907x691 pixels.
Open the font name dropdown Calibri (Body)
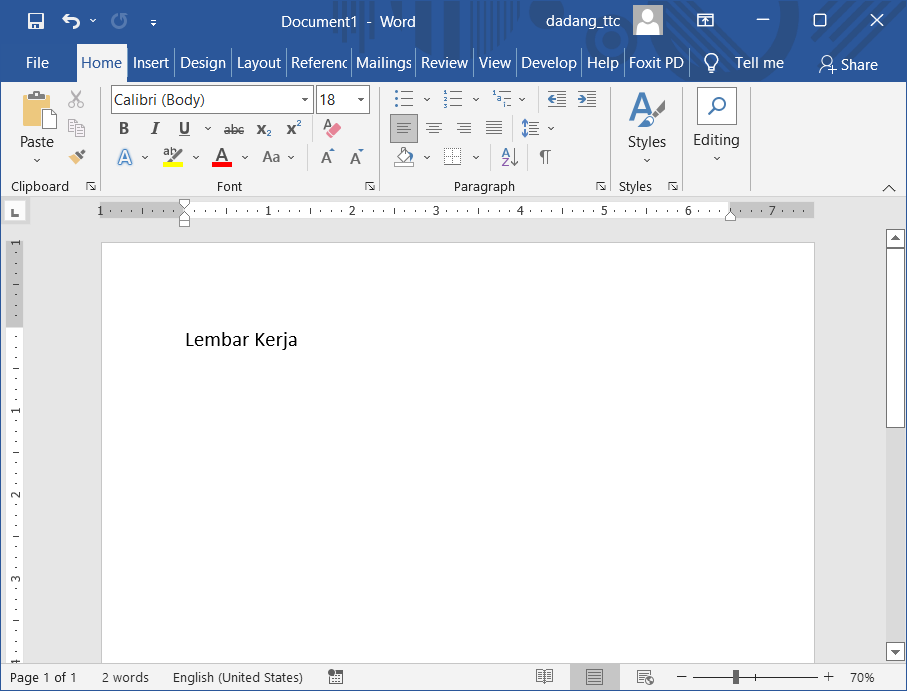pyautogui.click(x=305, y=100)
